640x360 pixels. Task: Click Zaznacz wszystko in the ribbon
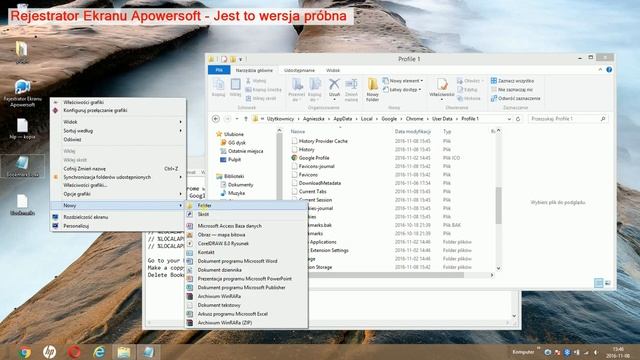(x=512, y=81)
